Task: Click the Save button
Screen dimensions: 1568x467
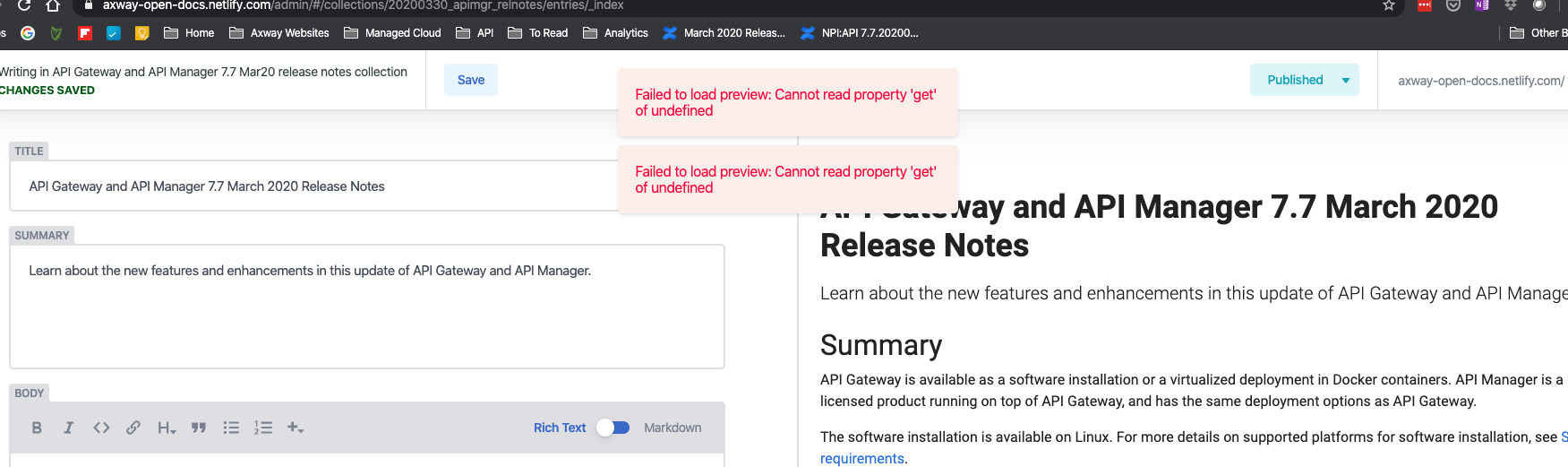Action: [471, 80]
